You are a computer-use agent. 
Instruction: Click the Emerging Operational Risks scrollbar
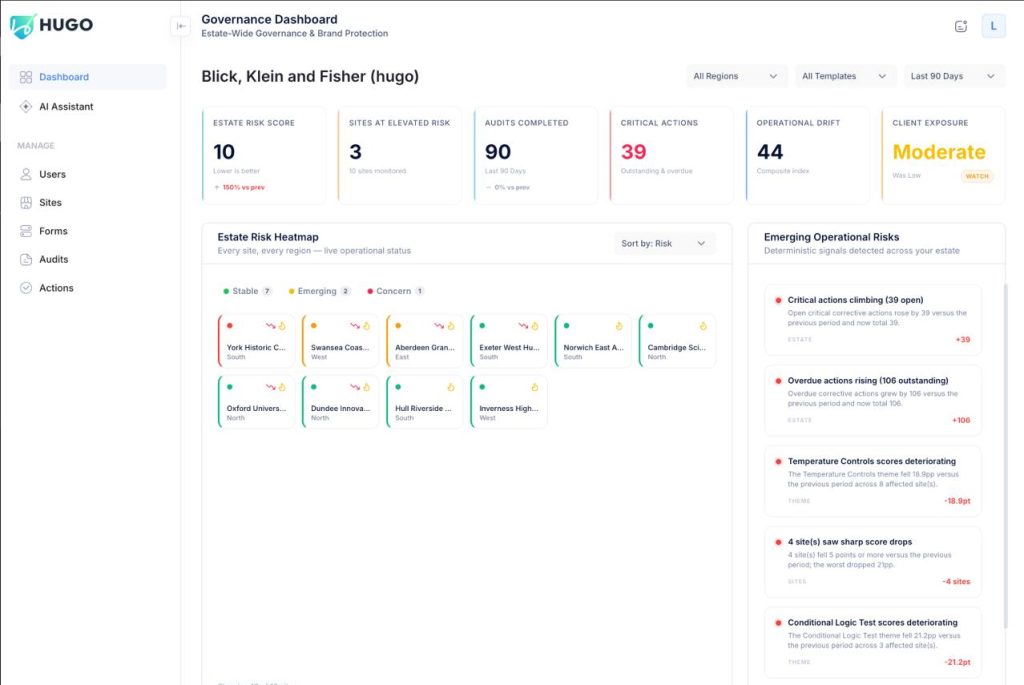pos(1005,457)
